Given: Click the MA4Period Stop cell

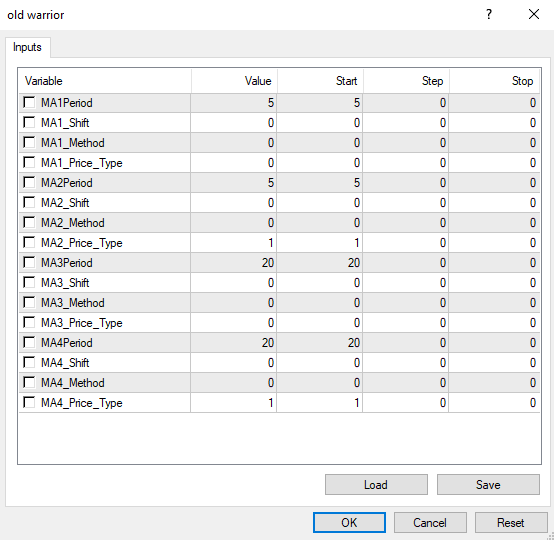Looking at the screenshot, I should (x=494, y=343).
